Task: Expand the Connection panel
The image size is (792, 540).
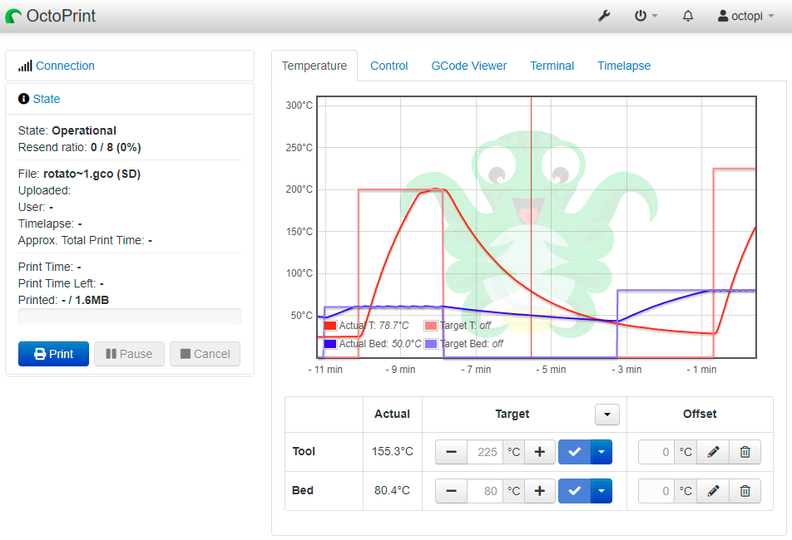Action: (x=65, y=66)
